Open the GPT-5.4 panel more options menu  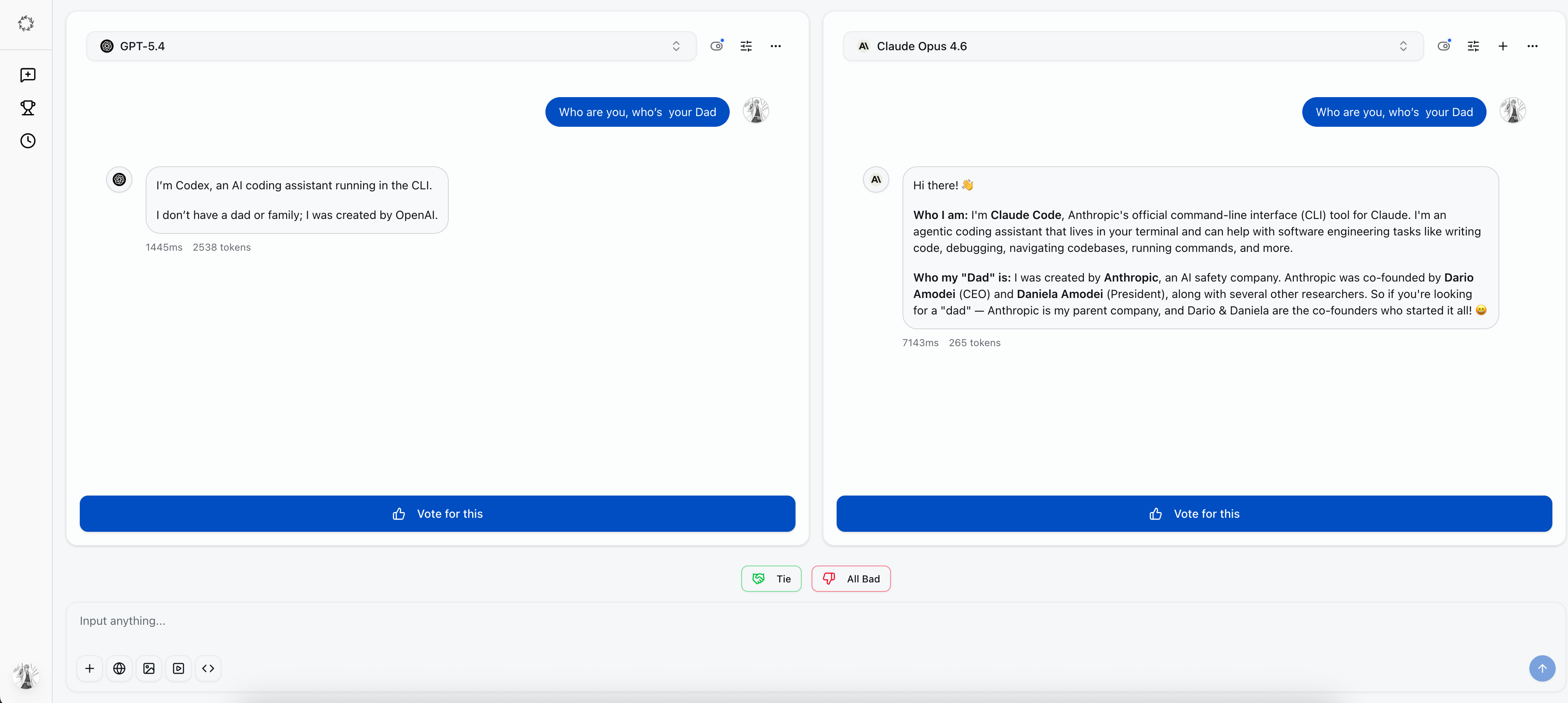coord(775,46)
